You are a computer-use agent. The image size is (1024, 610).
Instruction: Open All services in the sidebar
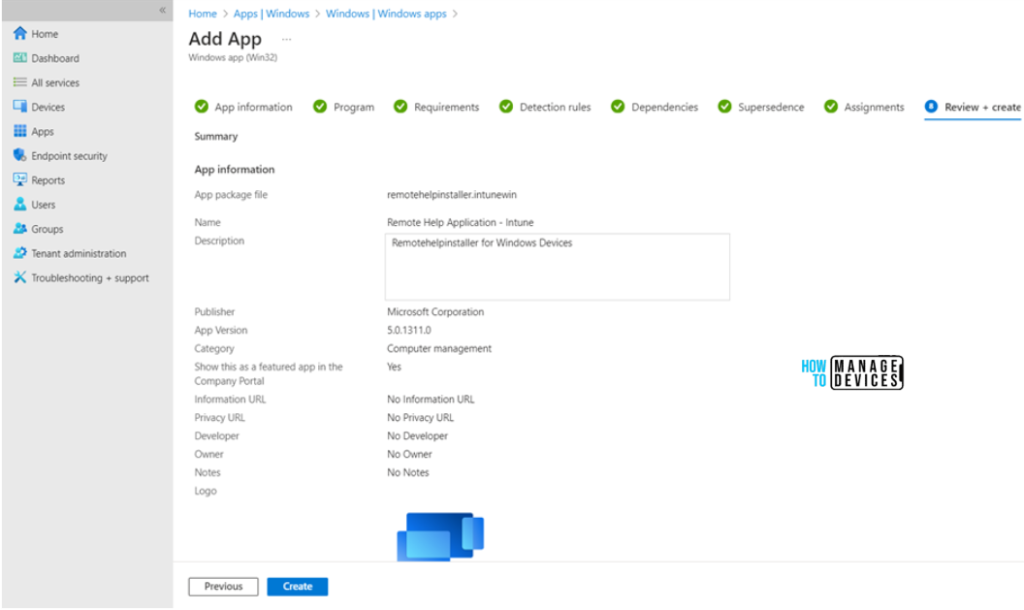(56, 83)
